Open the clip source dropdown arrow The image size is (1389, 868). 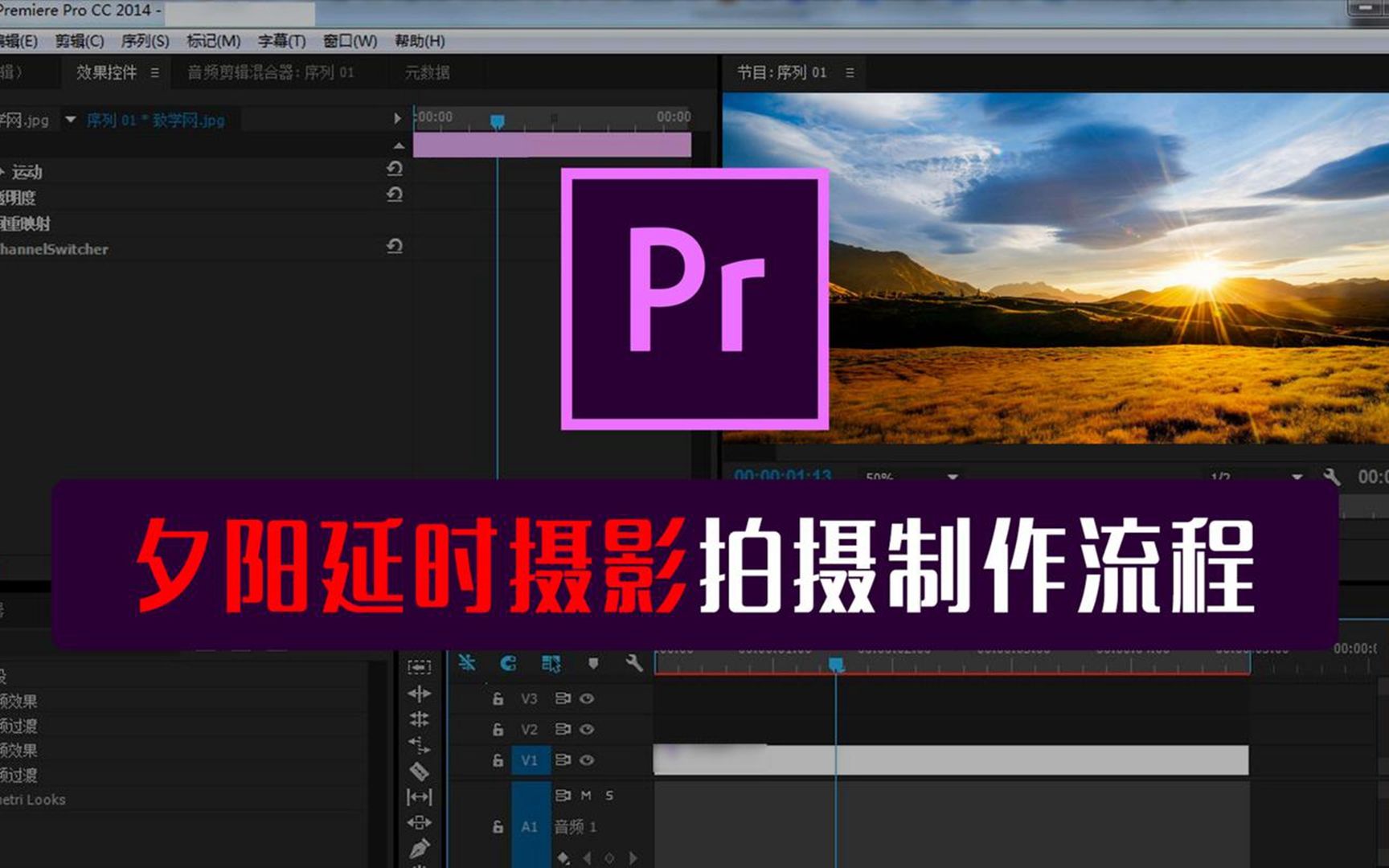coord(71,120)
